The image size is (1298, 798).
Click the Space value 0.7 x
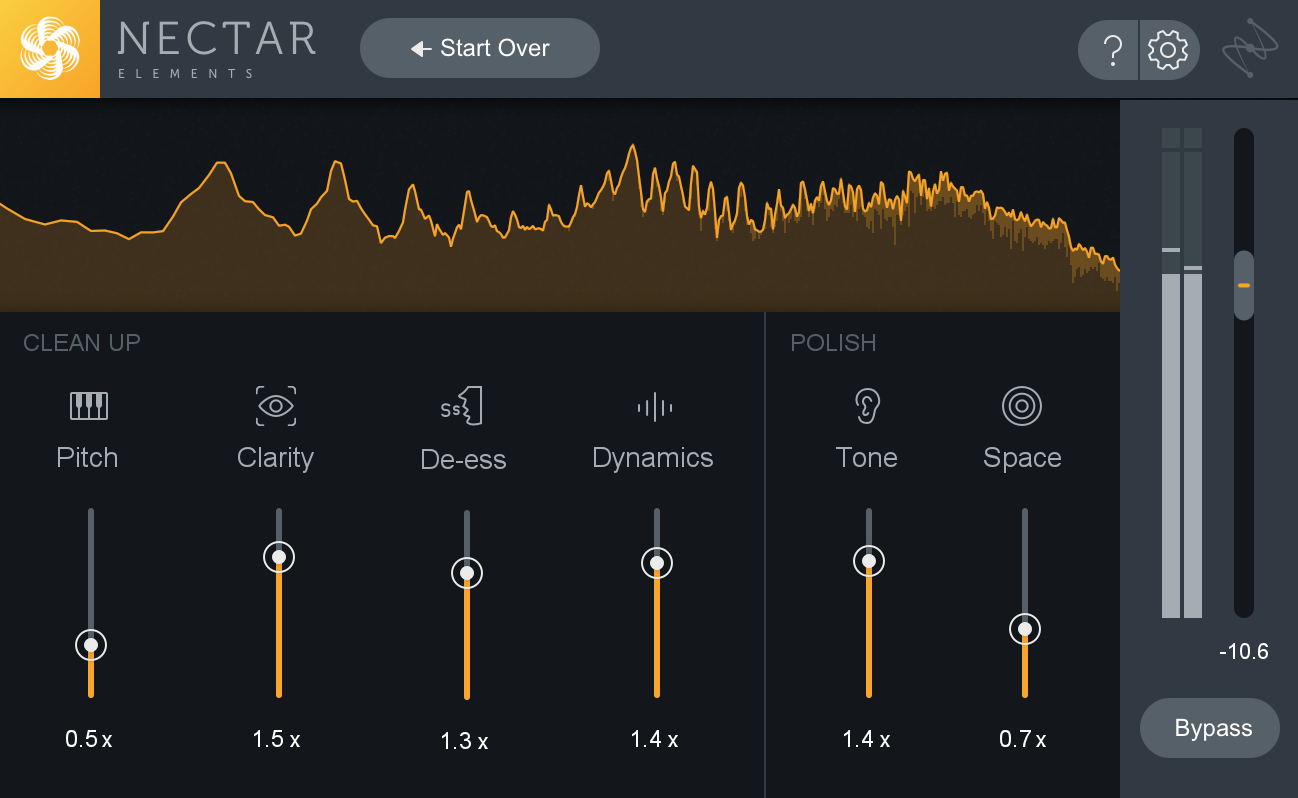click(1022, 740)
